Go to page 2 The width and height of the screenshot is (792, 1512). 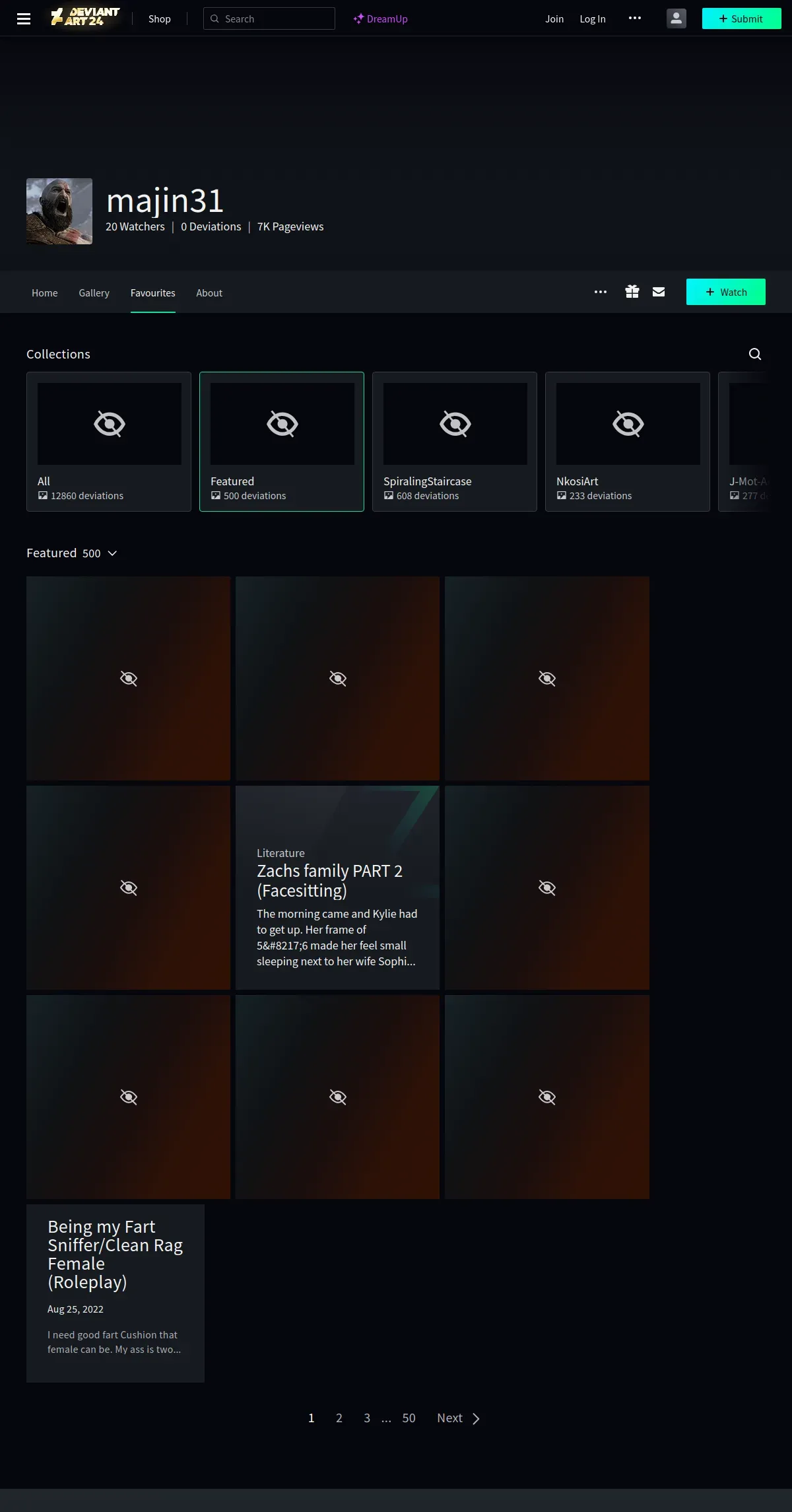click(339, 1418)
